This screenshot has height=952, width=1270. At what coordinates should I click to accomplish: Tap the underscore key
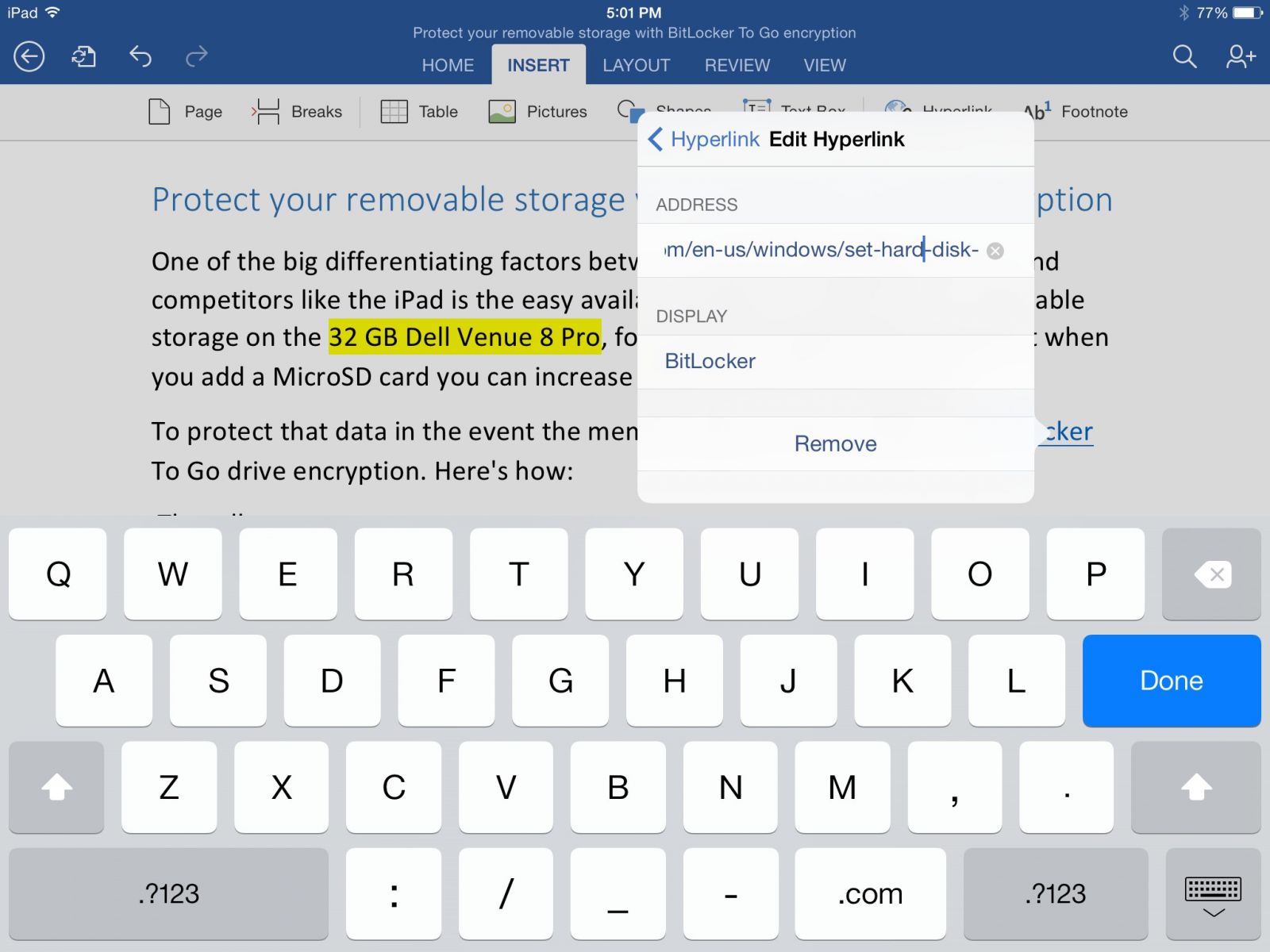click(x=618, y=894)
